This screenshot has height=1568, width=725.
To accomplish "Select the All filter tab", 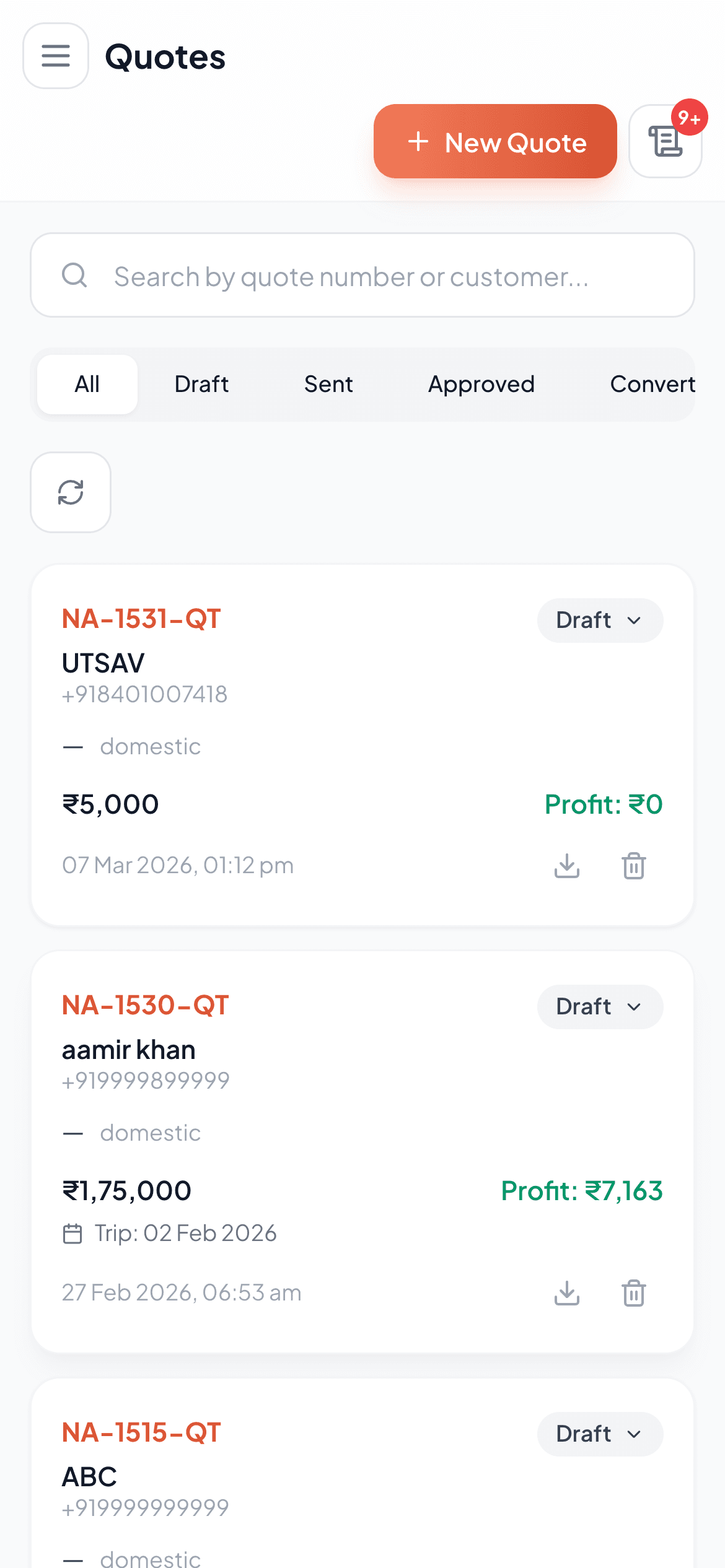I will (87, 385).
